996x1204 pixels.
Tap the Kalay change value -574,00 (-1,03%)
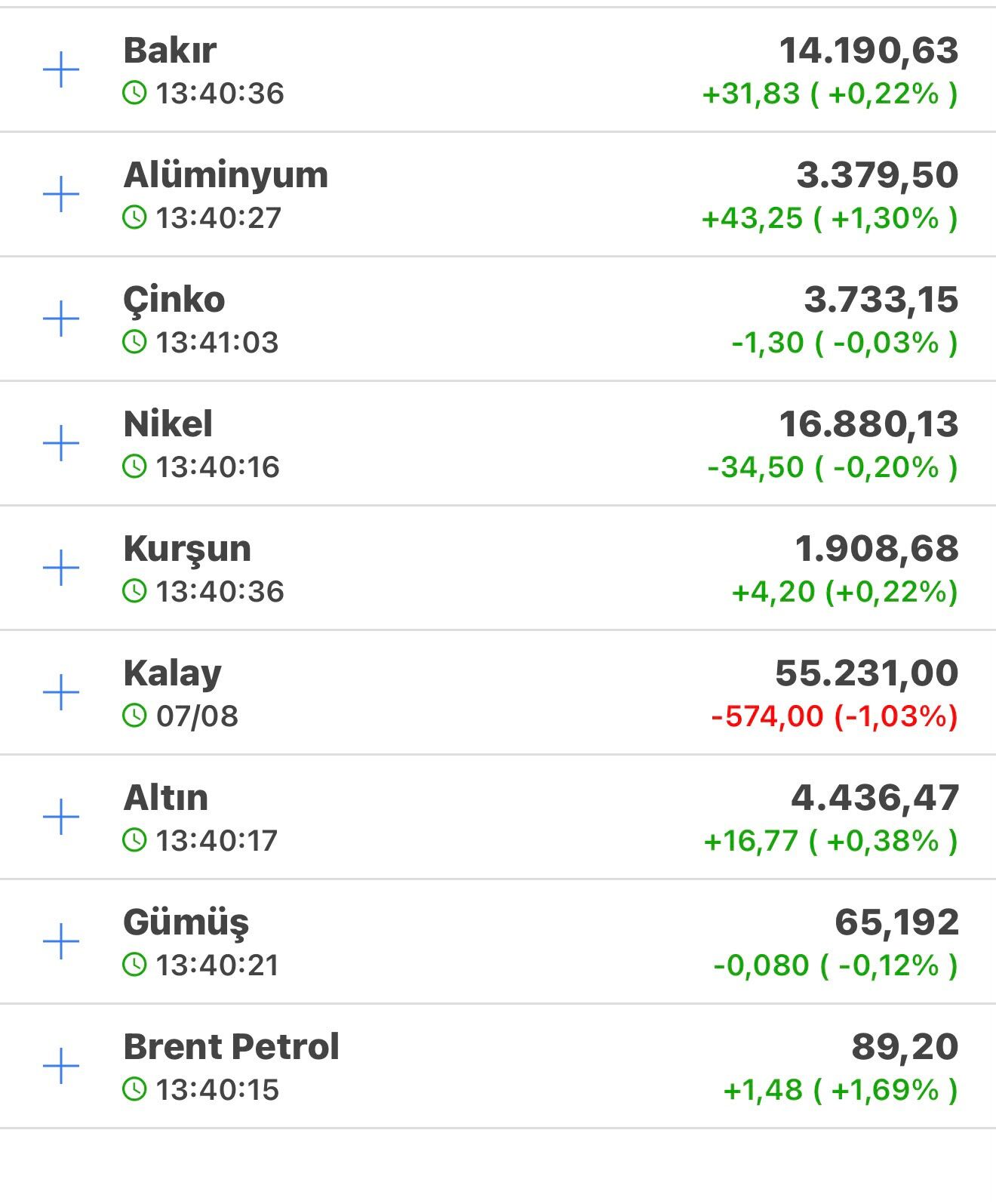[x=835, y=716]
